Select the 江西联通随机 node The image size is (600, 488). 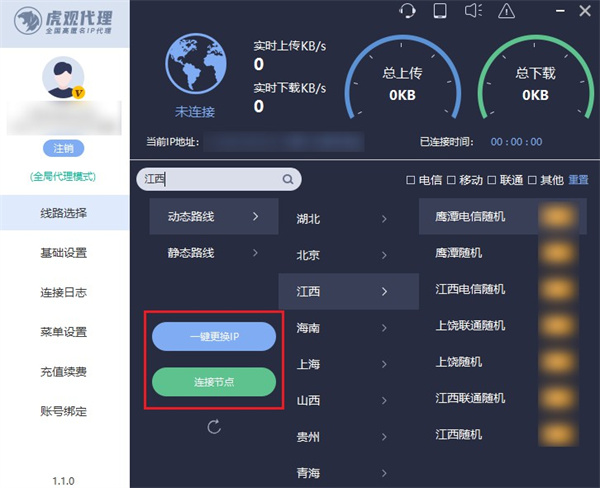point(503,398)
